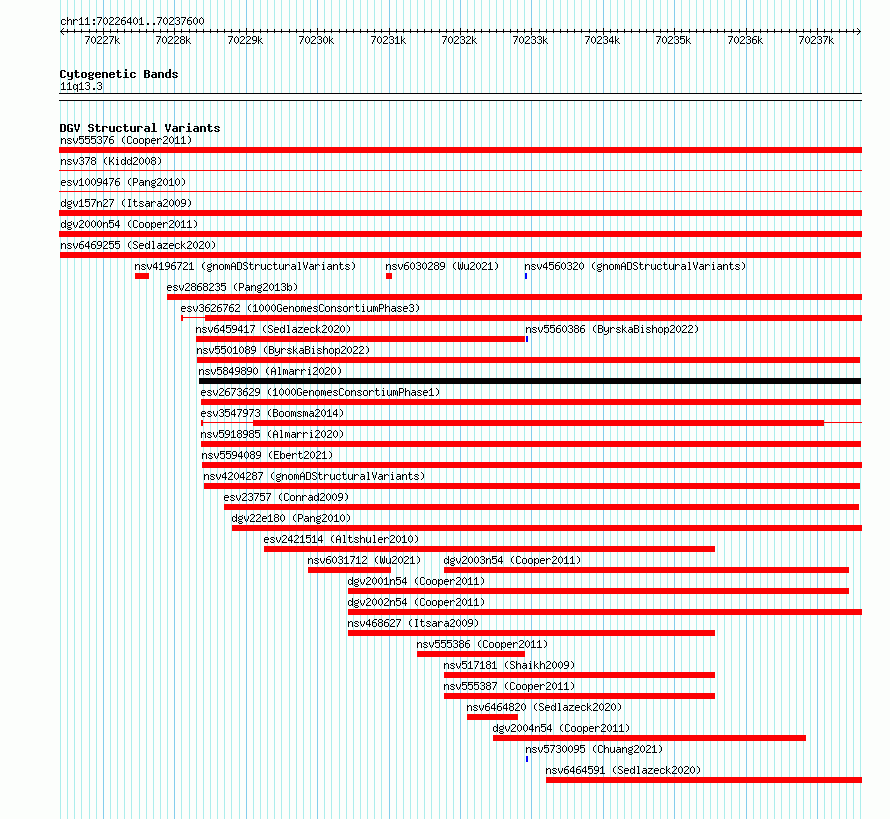The width and height of the screenshot is (890, 819).
Task: Select the dgv2001n54 (Cooper2011) label
Action: pyautogui.click(x=416, y=581)
